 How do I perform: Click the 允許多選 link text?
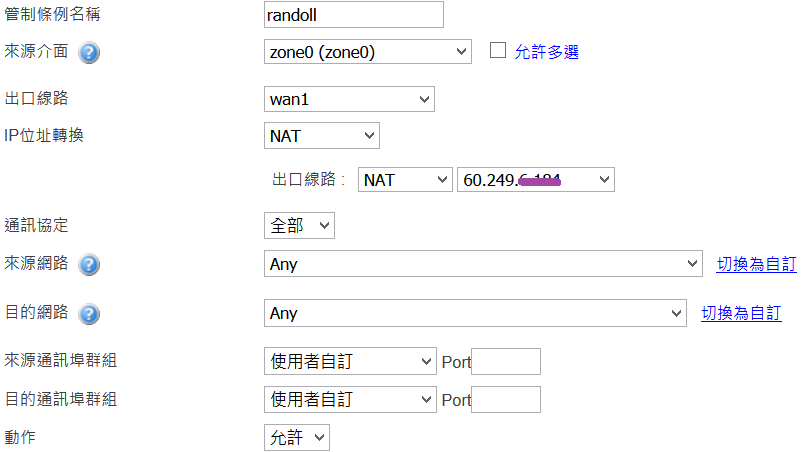[x=546, y=52]
